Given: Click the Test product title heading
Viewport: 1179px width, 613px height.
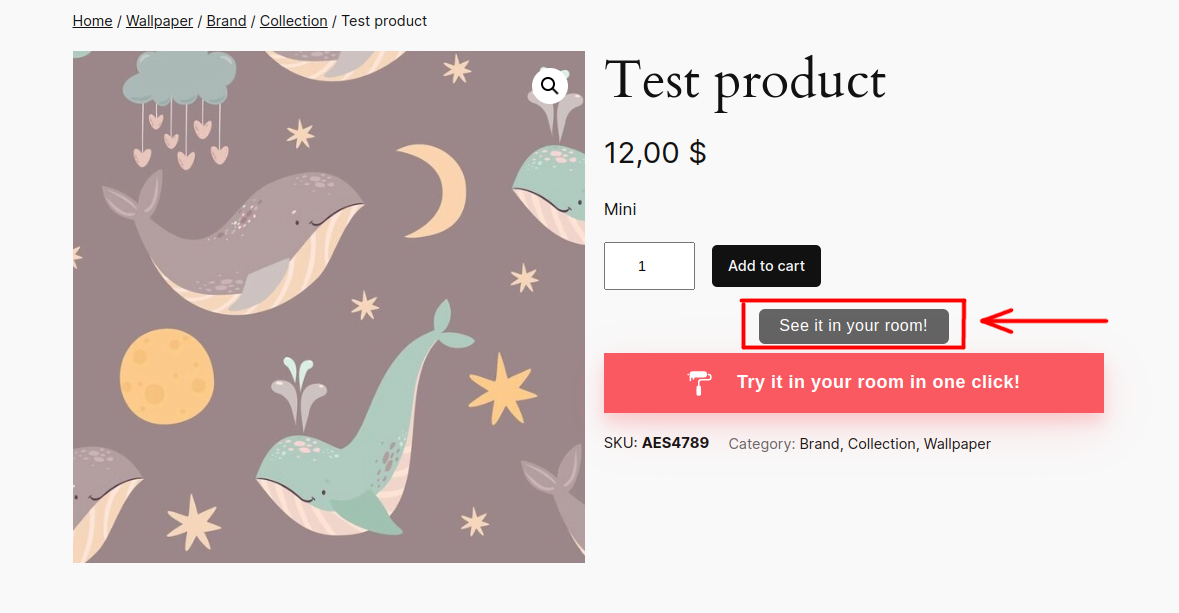Looking at the screenshot, I should point(745,81).
